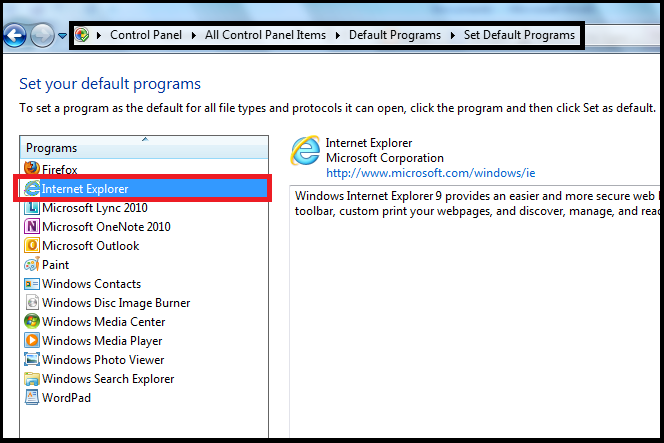This screenshot has width=664, height=443.
Task: Go back with the blue Back arrow
Action: coord(15,36)
